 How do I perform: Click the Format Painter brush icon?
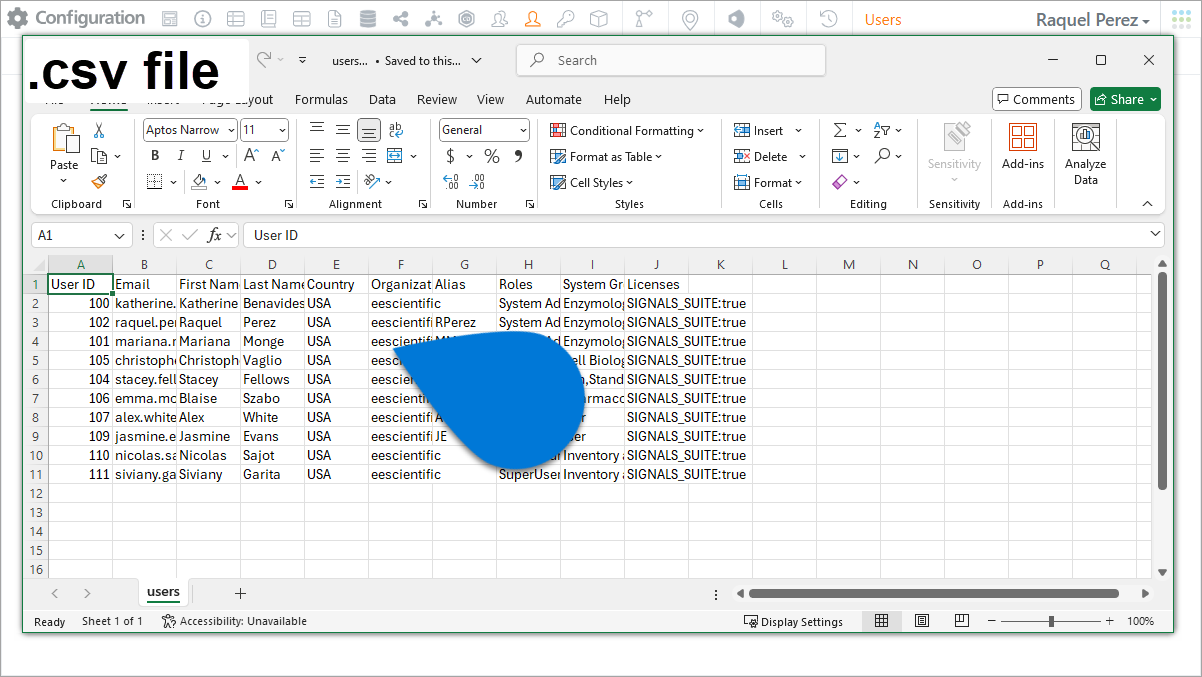[x=99, y=182]
